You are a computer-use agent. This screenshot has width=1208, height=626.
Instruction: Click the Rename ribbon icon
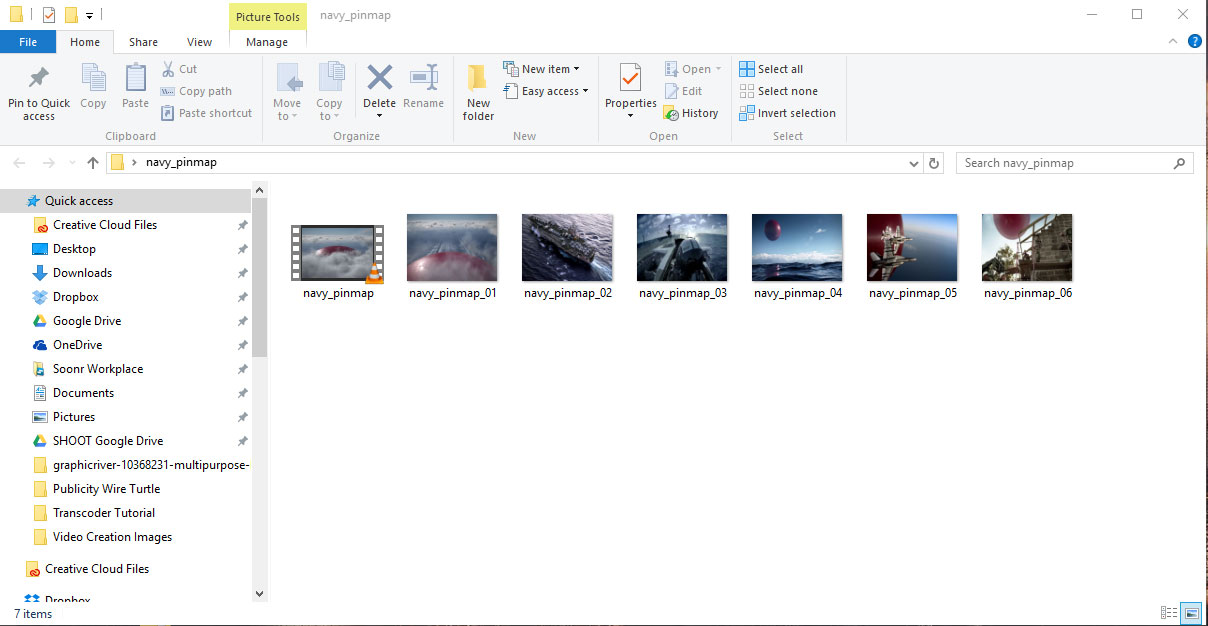423,78
